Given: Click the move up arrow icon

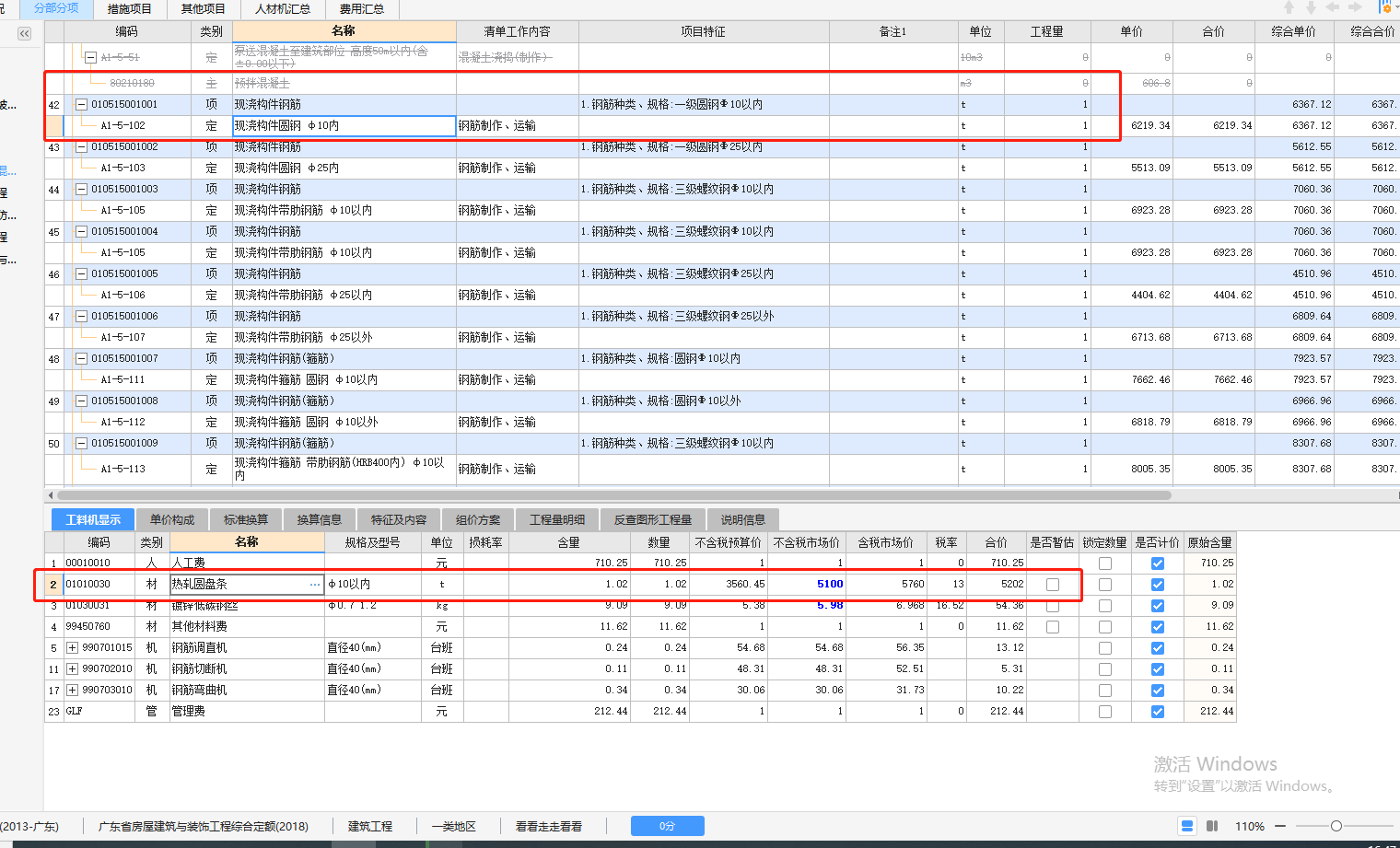Looking at the screenshot, I should (x=1289, y=7).
